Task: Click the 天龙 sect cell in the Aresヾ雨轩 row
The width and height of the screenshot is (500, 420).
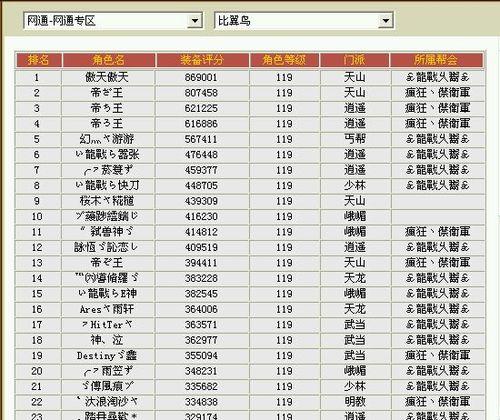Action: 355,309
